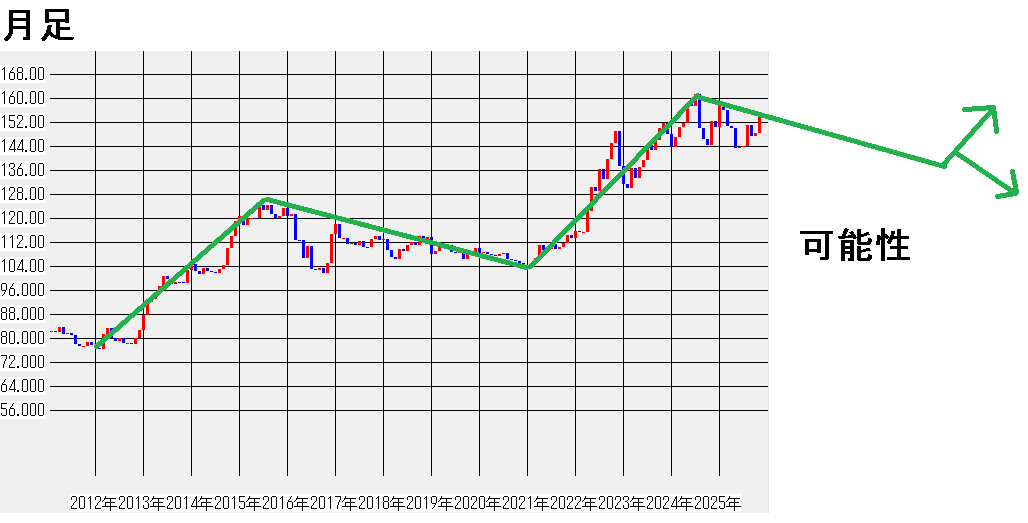This screenshot has width=1028, height=523.
Task: Click the 2025年 year label
Action: point(717,503)
